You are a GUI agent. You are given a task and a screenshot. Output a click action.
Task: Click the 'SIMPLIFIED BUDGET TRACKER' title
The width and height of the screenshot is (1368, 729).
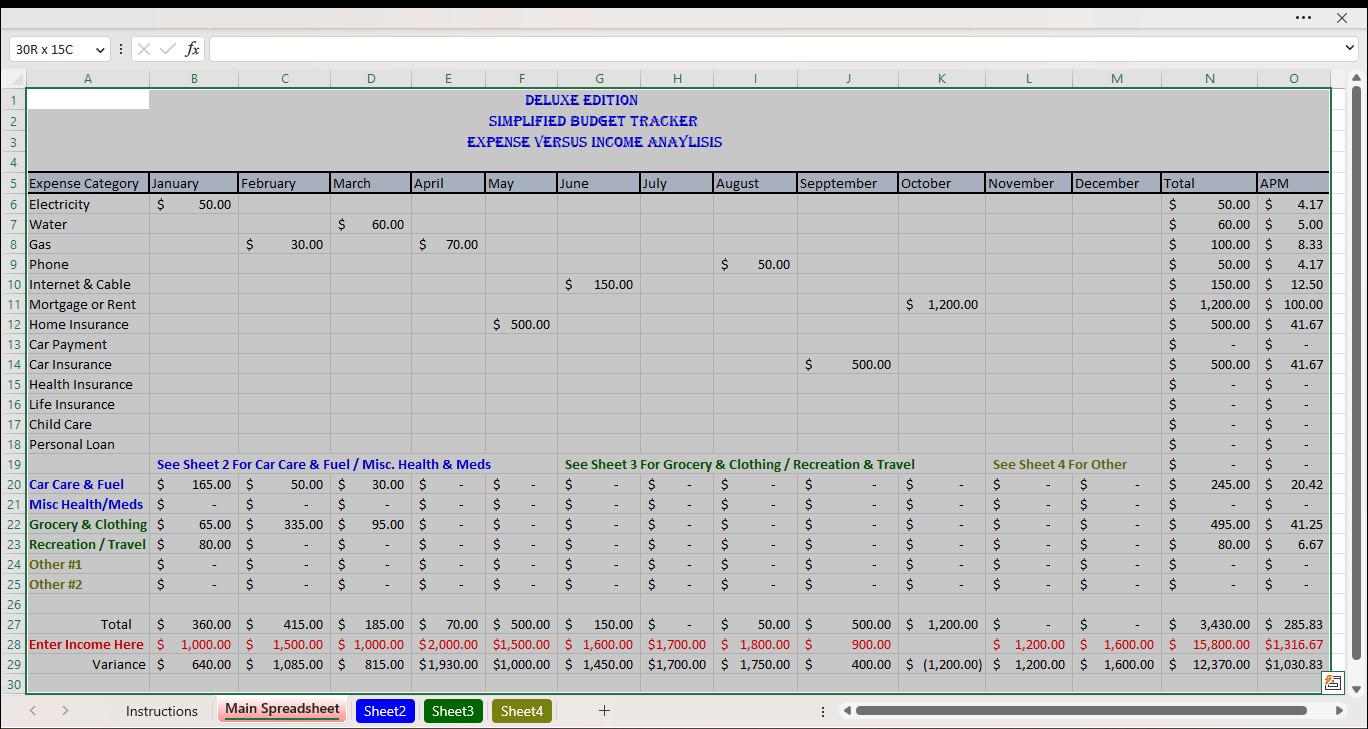tap(593, 121)
